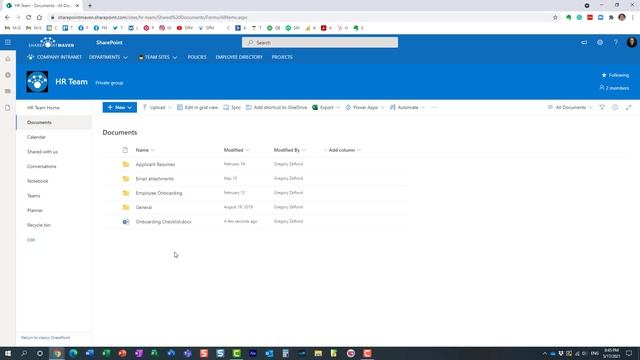
Task: Click Edit link under left navigation
Action: click(31, 240)
